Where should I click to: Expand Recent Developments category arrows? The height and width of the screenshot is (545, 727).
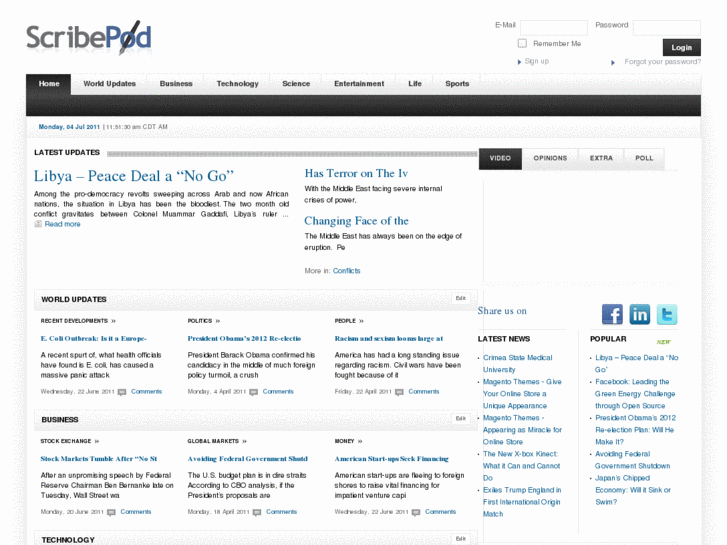(114, 321)
